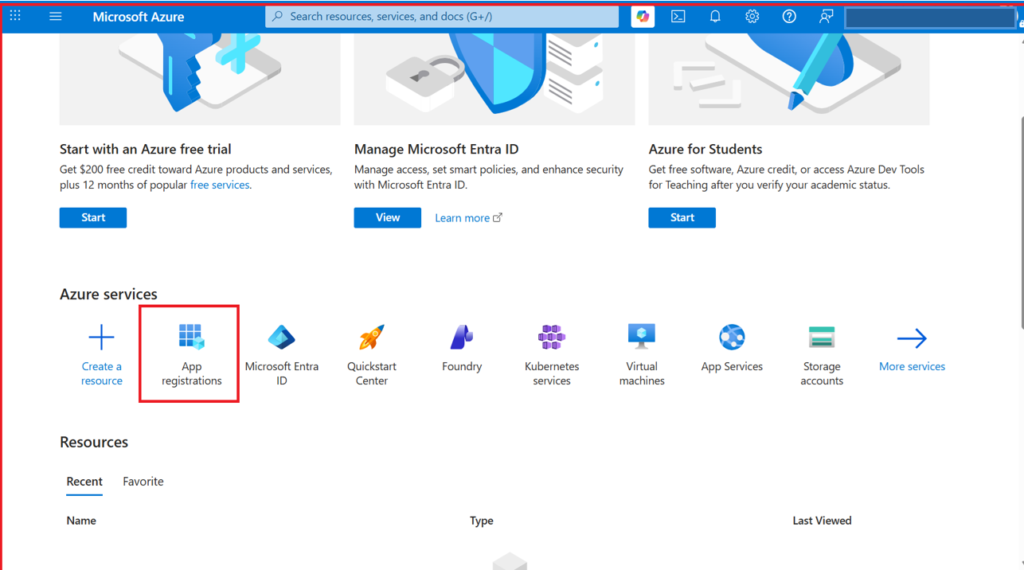Click Start under Azure for Students

682,217
